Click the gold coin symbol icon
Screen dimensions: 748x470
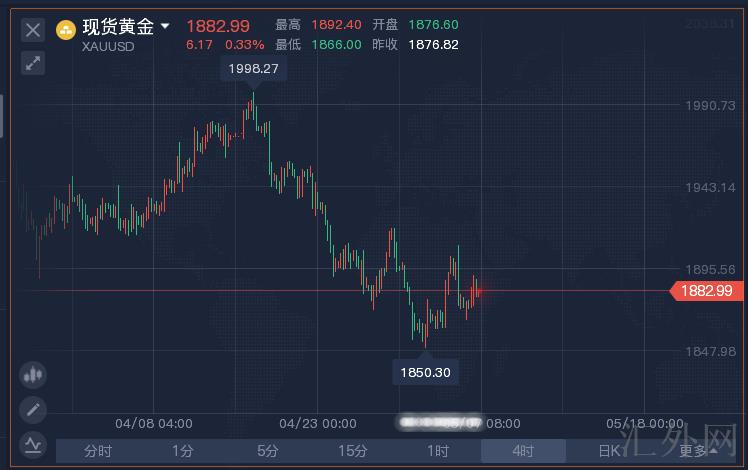[66, 29]
